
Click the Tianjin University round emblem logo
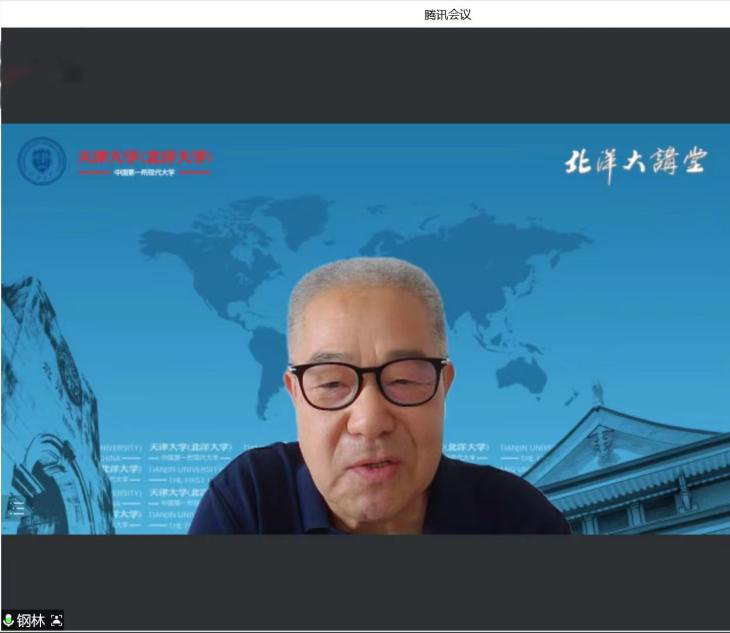(42, 161)
